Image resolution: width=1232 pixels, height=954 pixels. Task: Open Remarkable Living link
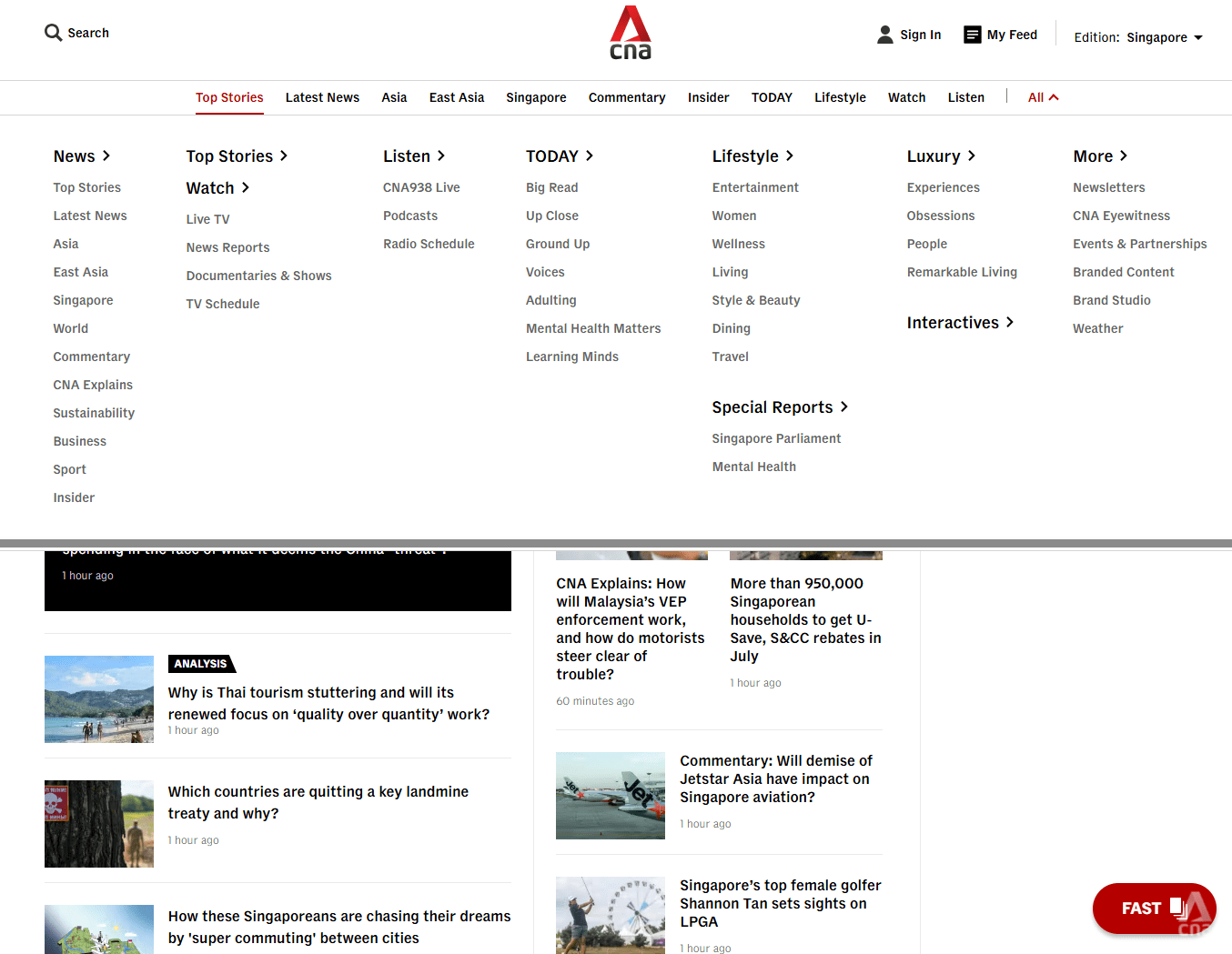(962, 272)
